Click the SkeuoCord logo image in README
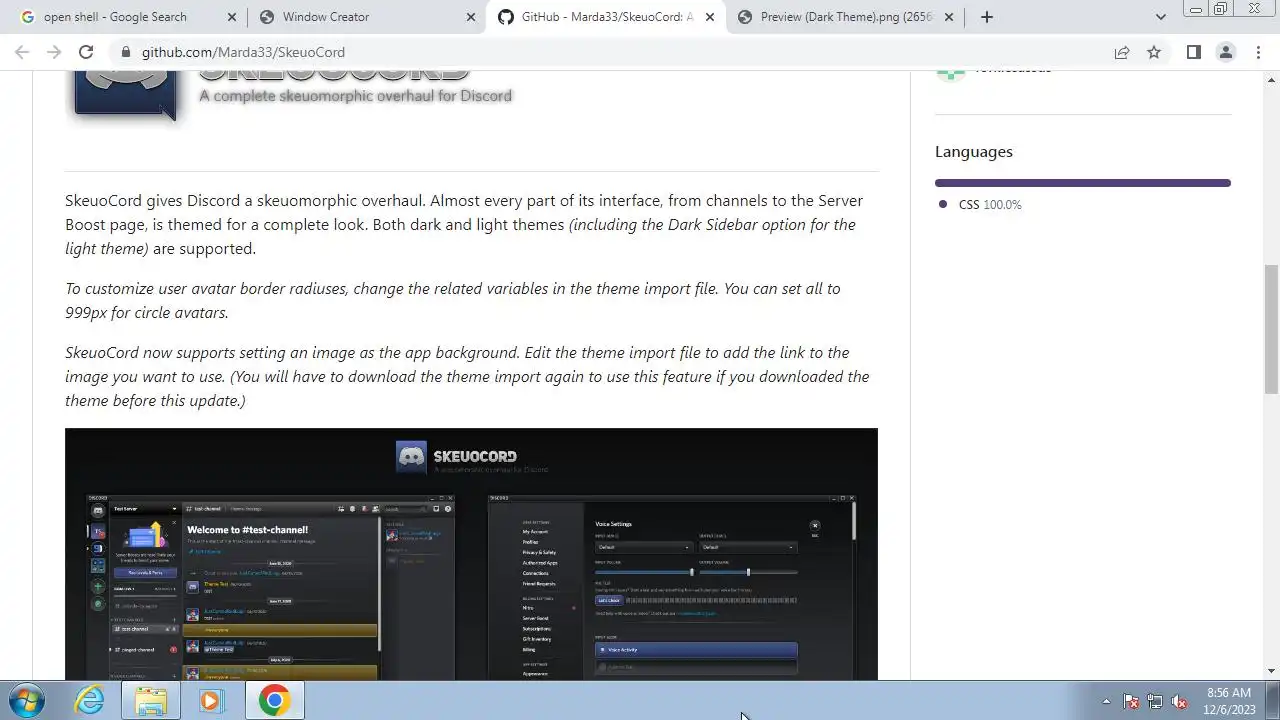This screenshot has width=1280, height=720. click(290, 96)
